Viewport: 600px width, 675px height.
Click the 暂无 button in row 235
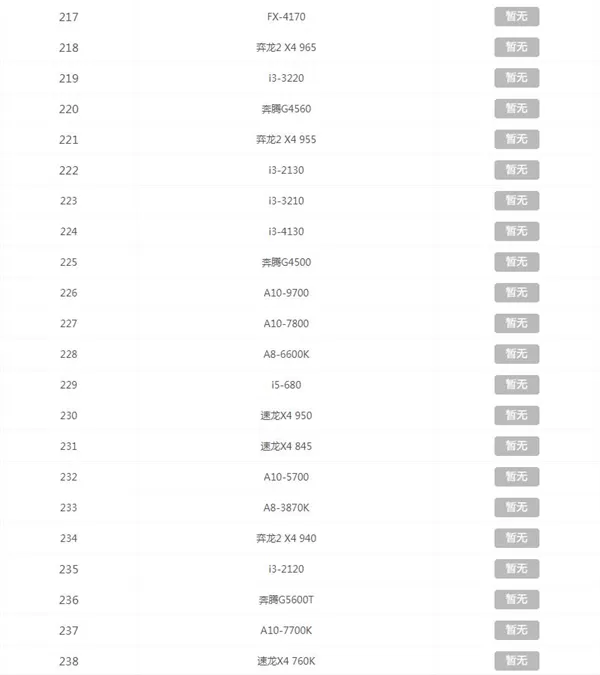click(x=516, y=569)
